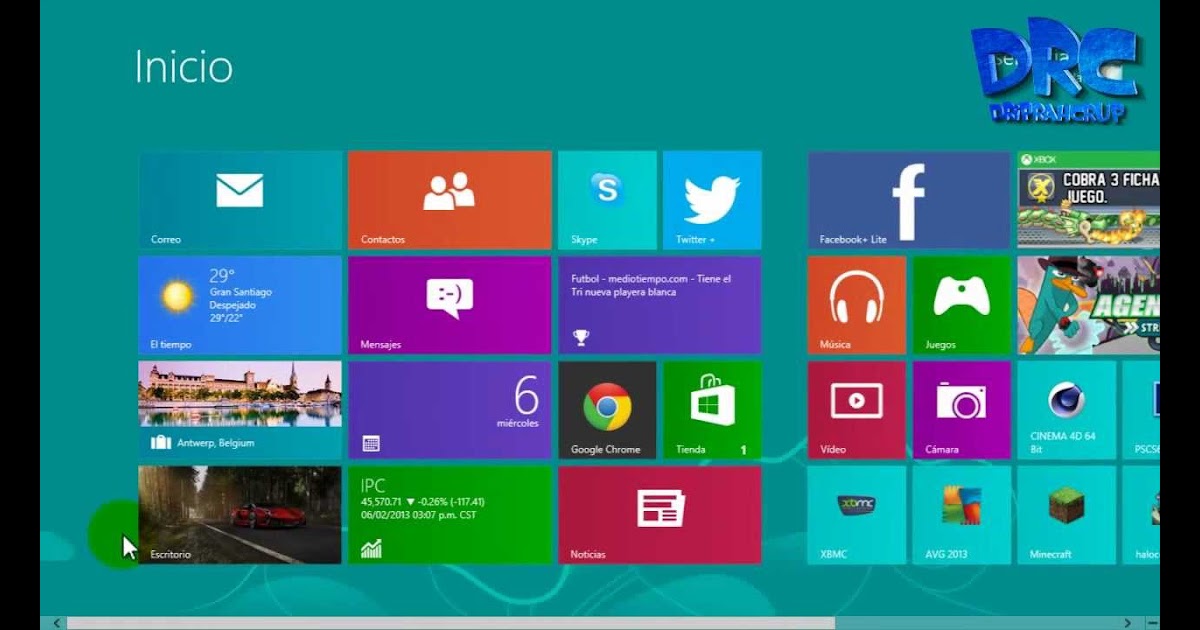Open the Cámara tile
Screen dimensions: 1200x630
point(962,410)
